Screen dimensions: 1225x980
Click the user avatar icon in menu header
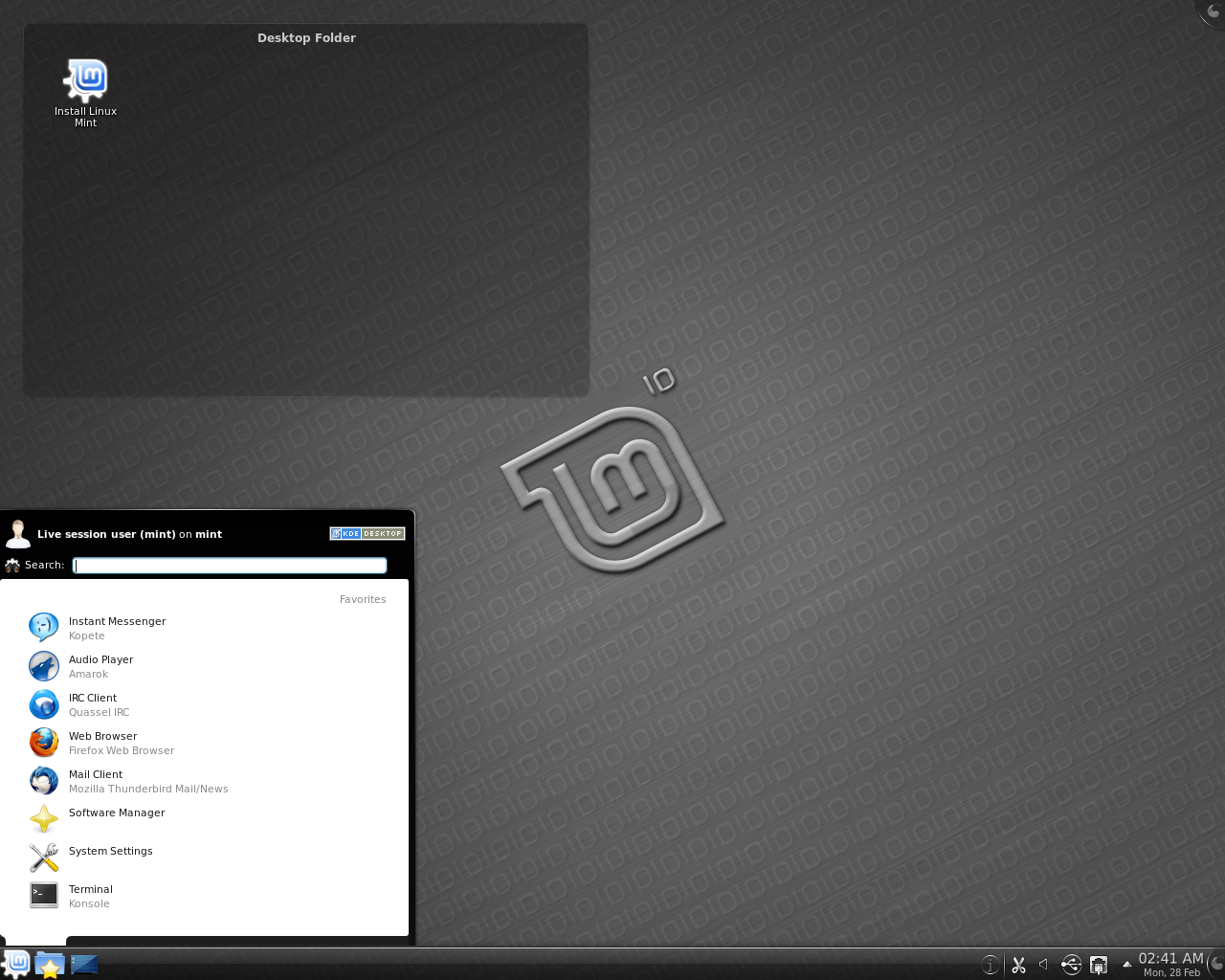(x=17, y=534)
